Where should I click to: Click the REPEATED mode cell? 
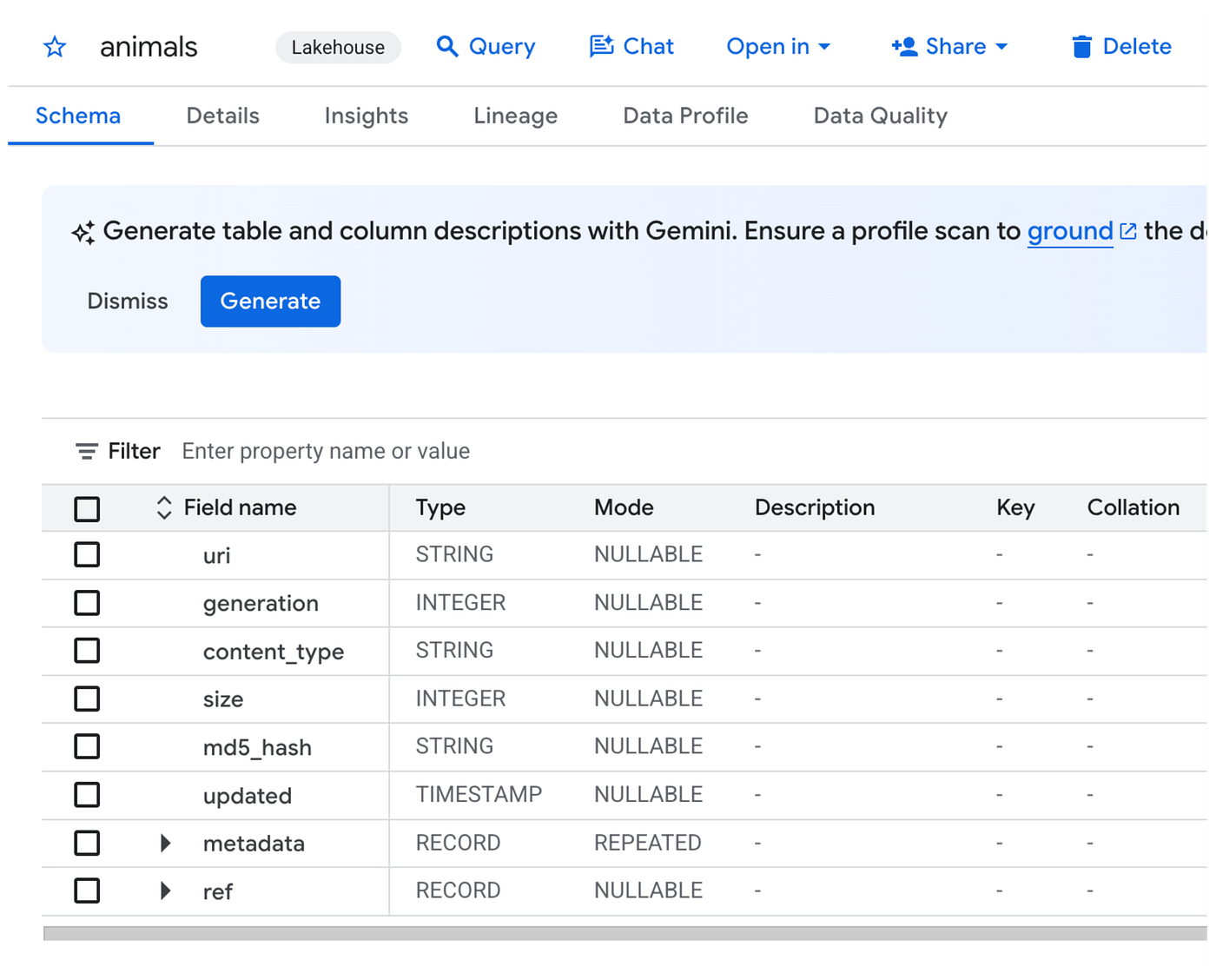[x=648, y=843]
